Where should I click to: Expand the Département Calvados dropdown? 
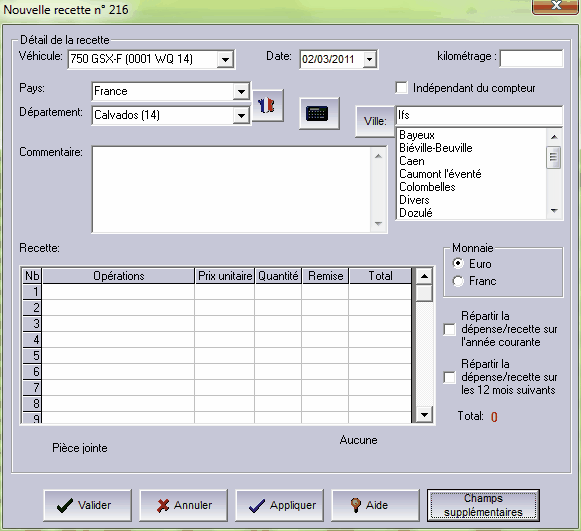pyautogui.click(x=241, y=116)
